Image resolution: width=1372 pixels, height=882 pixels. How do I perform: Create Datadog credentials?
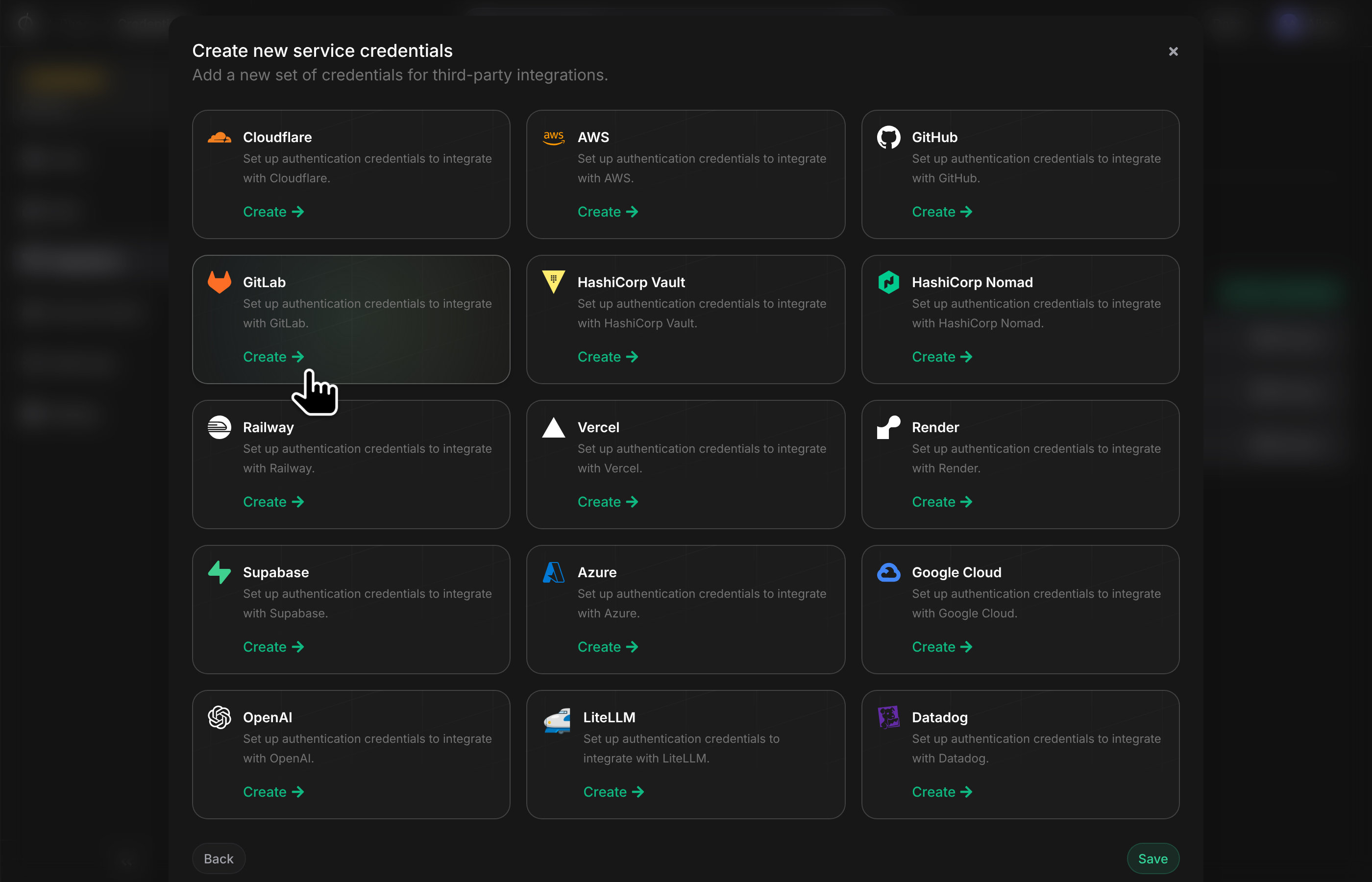point(942,792)
